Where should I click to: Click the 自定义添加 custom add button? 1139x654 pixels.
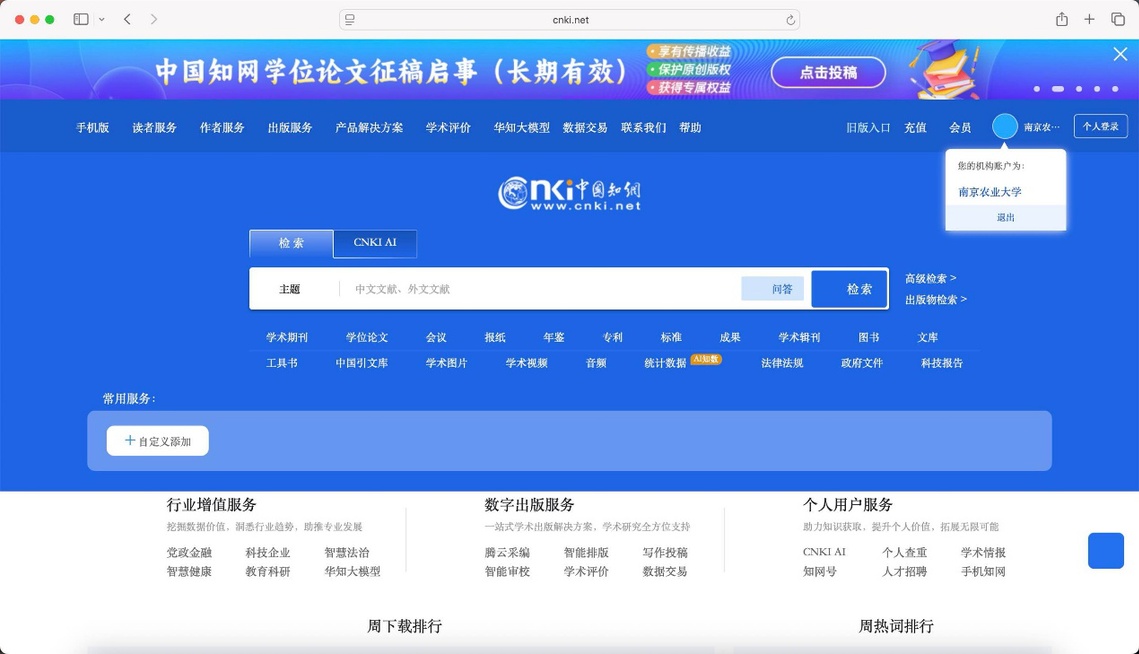click(158, 441)
